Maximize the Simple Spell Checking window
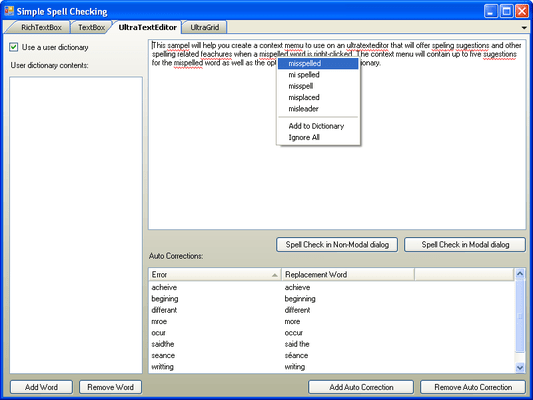 click(x=506, y=11)
